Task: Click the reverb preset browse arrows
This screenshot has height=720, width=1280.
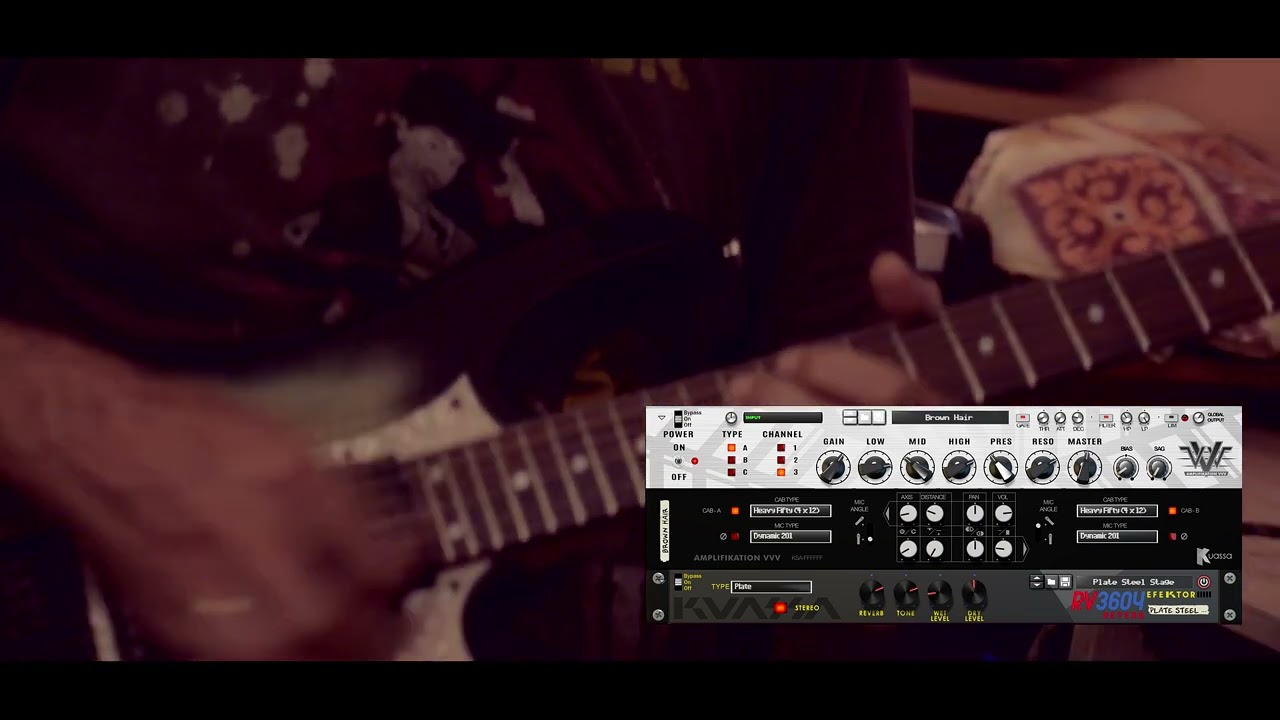Action: click(1036, 582)
